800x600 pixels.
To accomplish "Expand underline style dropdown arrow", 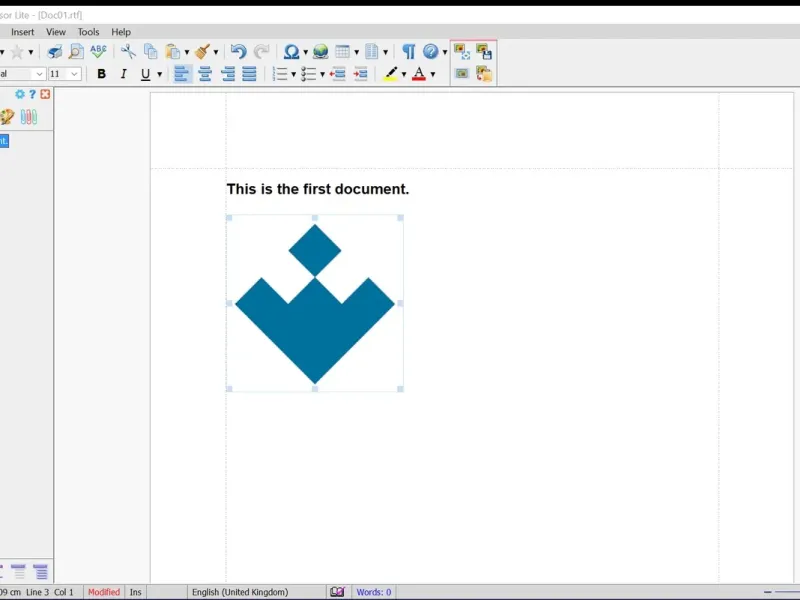I will pos(159,74).
